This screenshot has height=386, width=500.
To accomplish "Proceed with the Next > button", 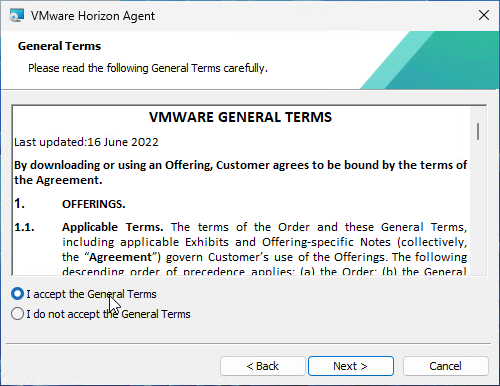I will (351, 366).
